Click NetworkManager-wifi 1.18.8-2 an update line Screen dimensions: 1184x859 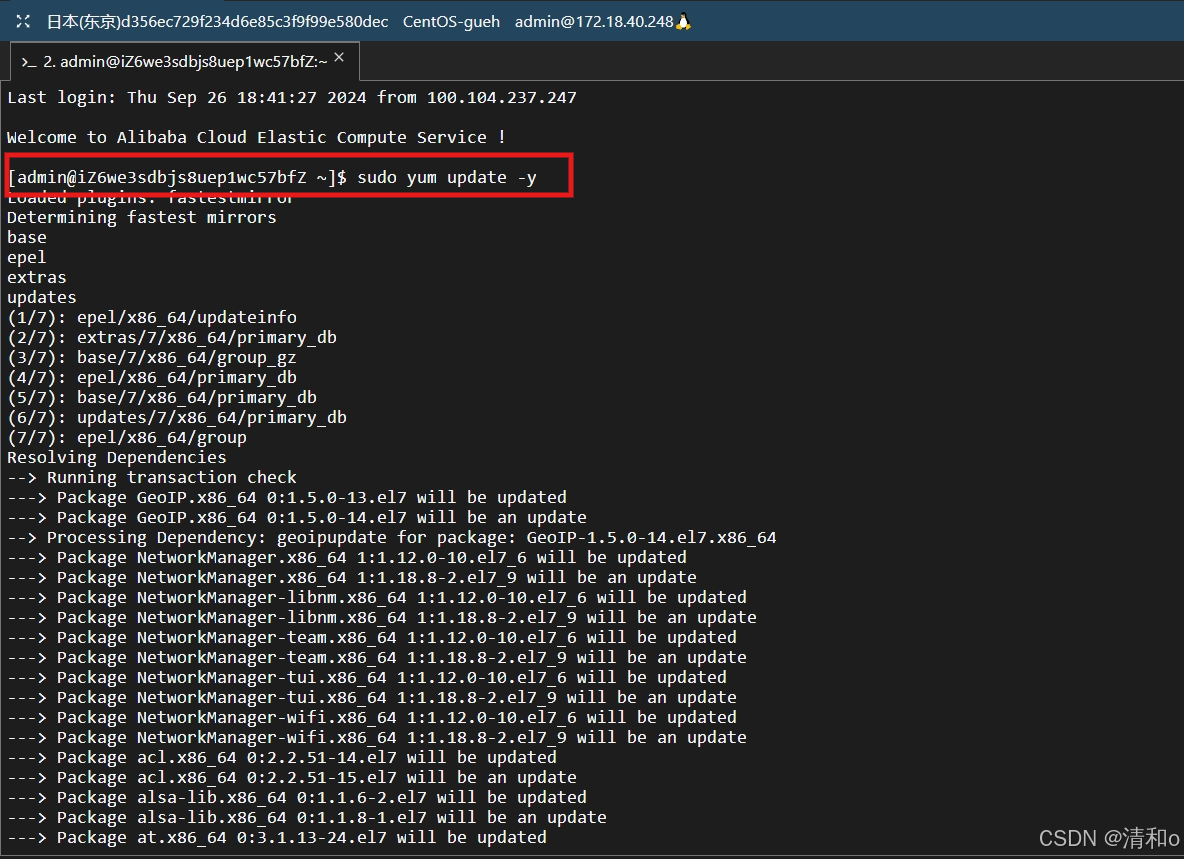(377, 737)
